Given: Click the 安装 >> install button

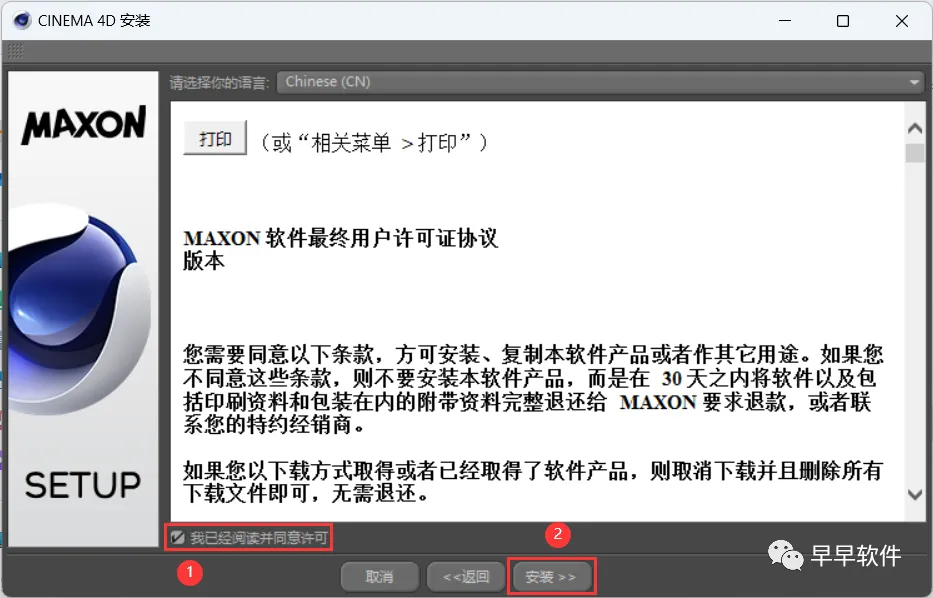Looking at the screenshot, I should [551, 577].
